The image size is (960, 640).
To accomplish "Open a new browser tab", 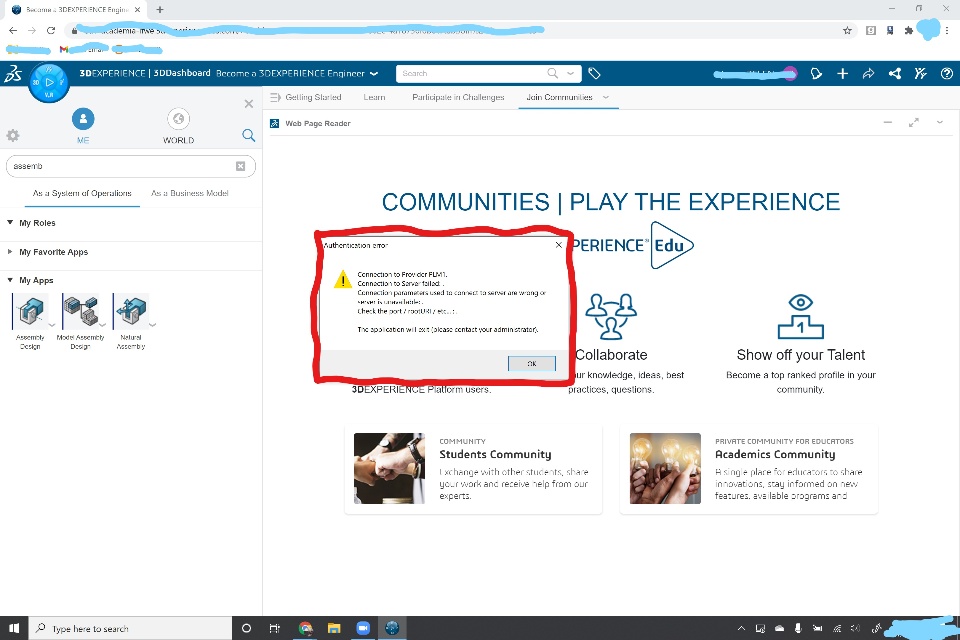I will (160, 10).
